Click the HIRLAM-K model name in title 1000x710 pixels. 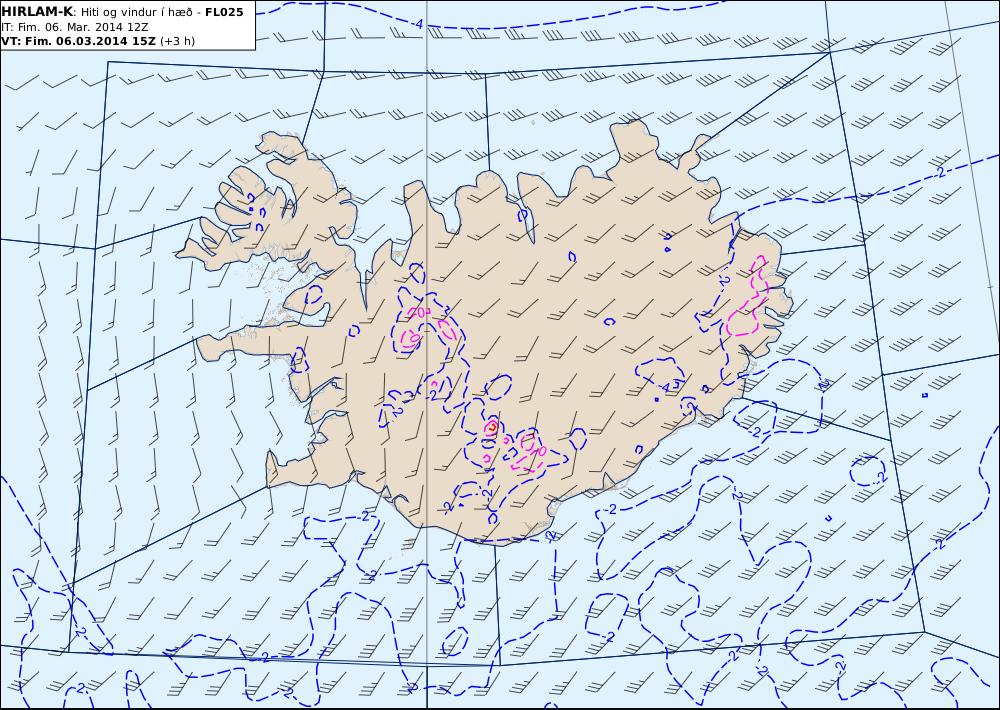[x=37, y=11]
